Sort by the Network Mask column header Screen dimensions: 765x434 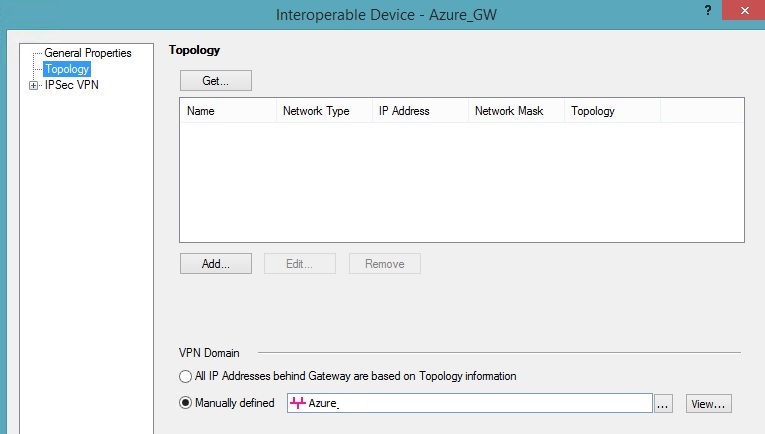pyautogui.click(x=516, y=111)
